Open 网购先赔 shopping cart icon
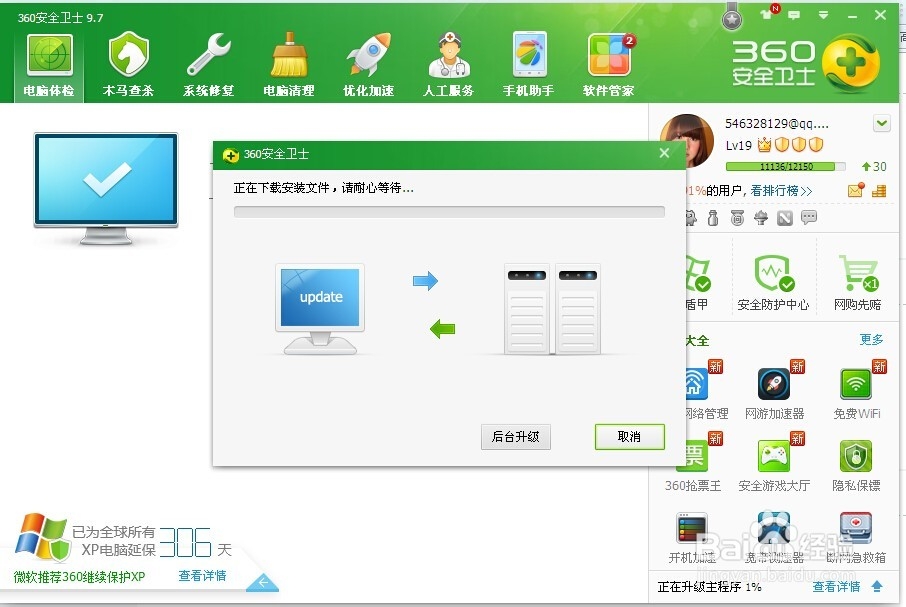This screenshot has width=906, height=607. 857,282
